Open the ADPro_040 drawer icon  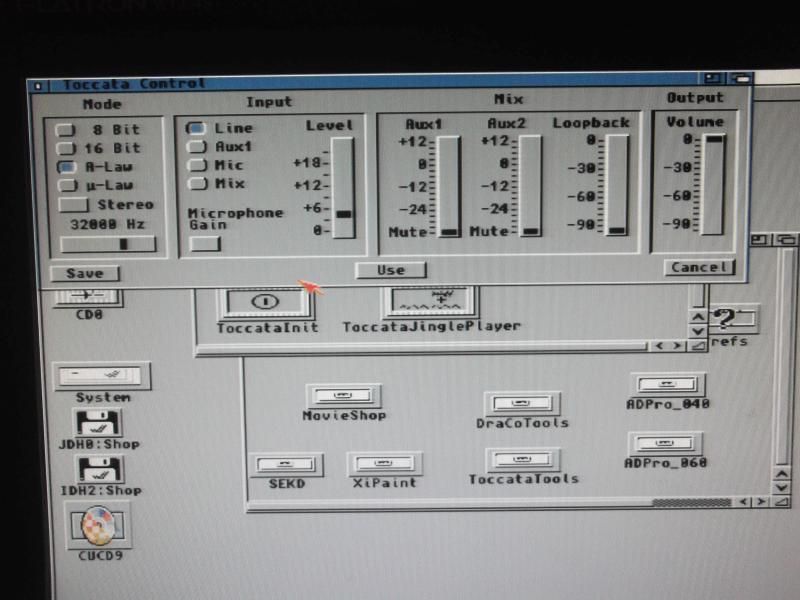point(667,385)
